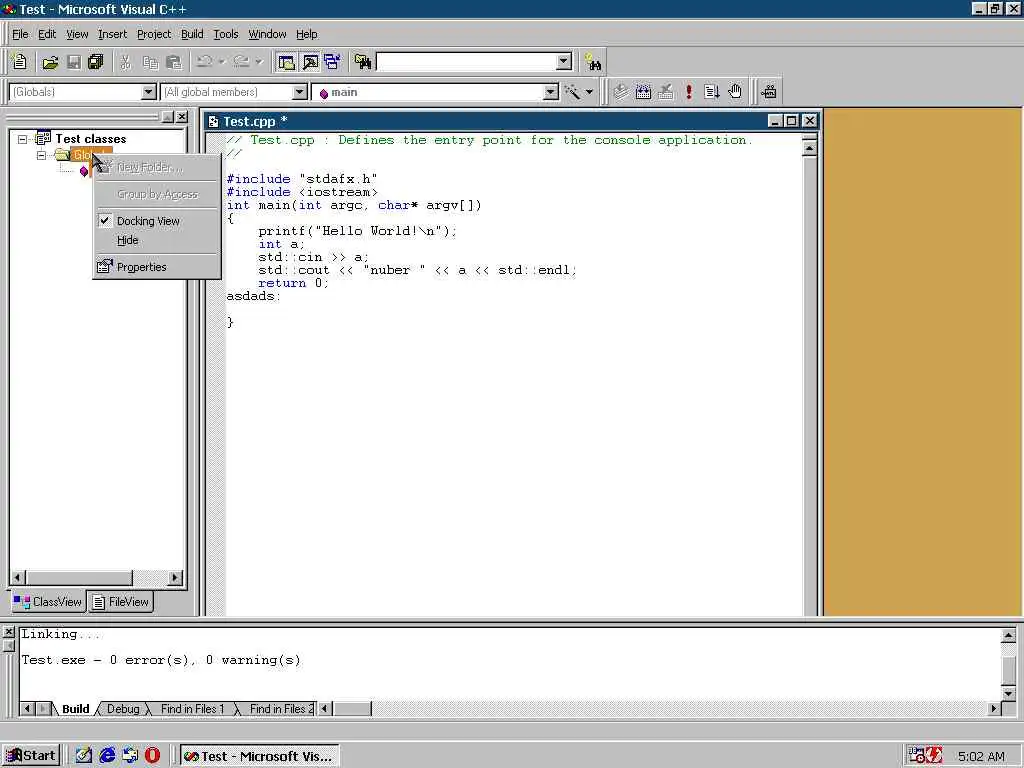
Task: Open the Help menu
Action: tap(307, 34)
